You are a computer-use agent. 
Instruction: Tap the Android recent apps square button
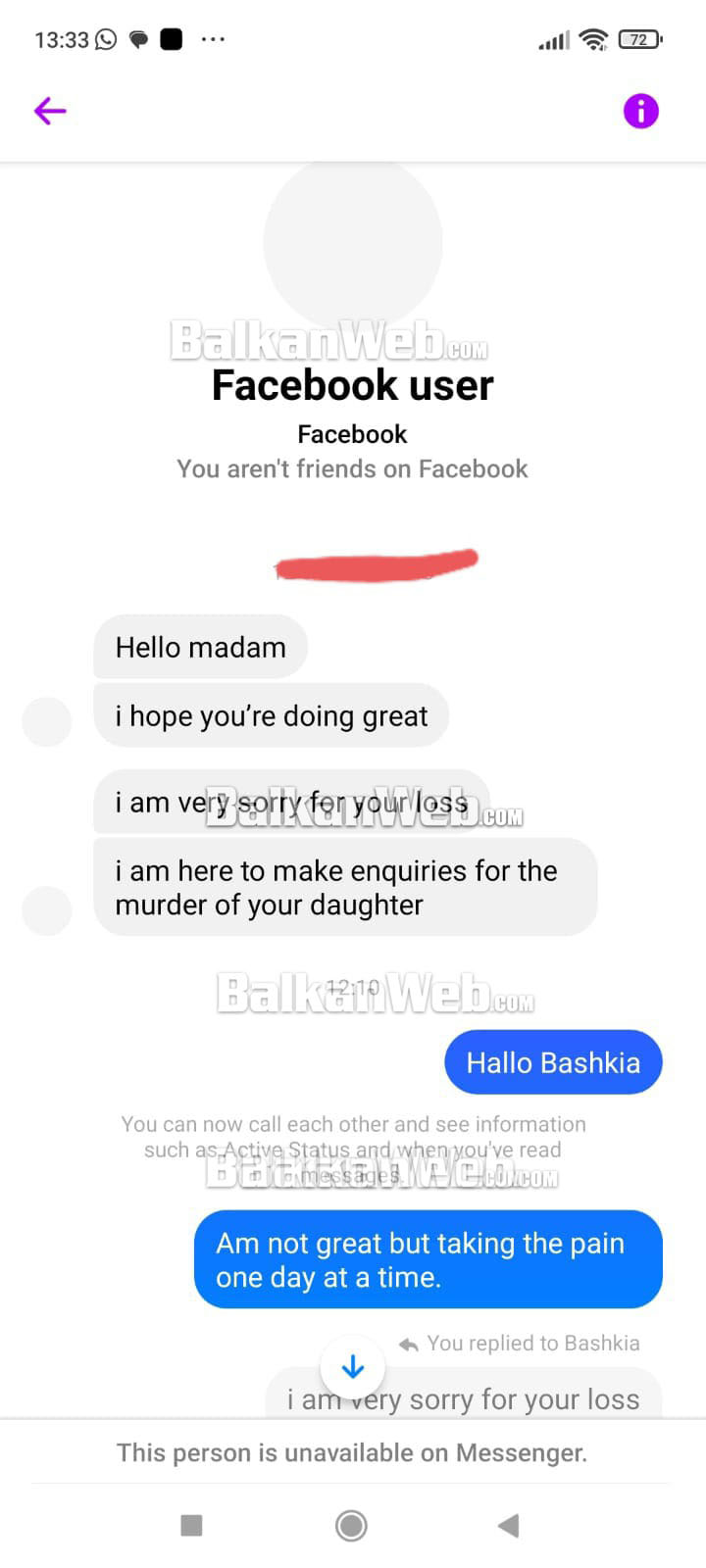tap(192, 1525)
